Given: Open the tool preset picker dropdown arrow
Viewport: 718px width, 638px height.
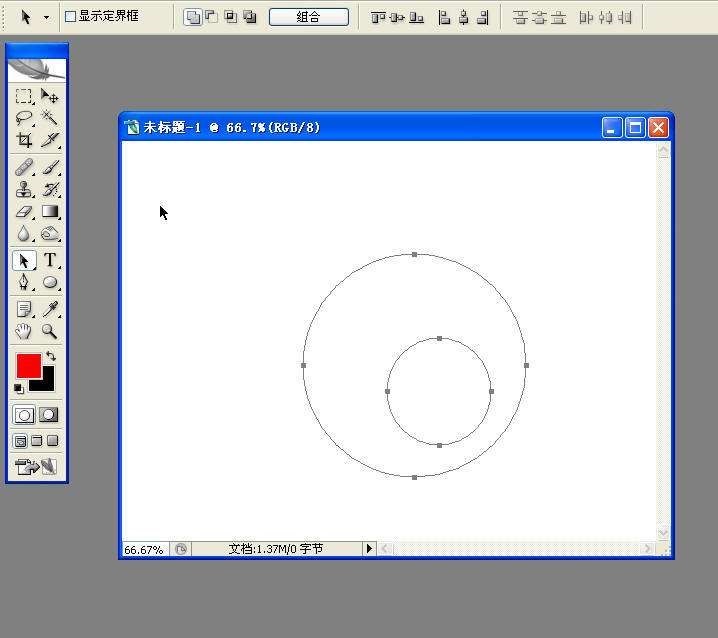Looking at the screenshot, I should click(46, 17).
